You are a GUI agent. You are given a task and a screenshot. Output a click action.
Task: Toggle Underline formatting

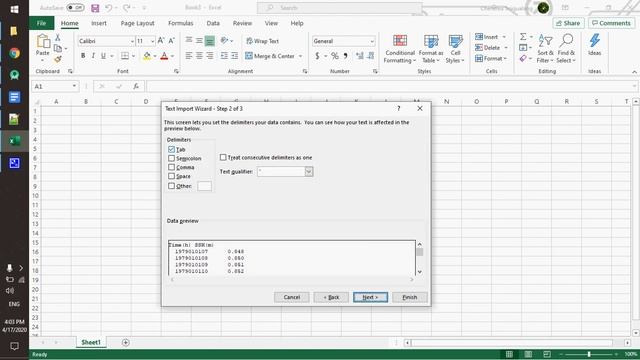(103, 56)
